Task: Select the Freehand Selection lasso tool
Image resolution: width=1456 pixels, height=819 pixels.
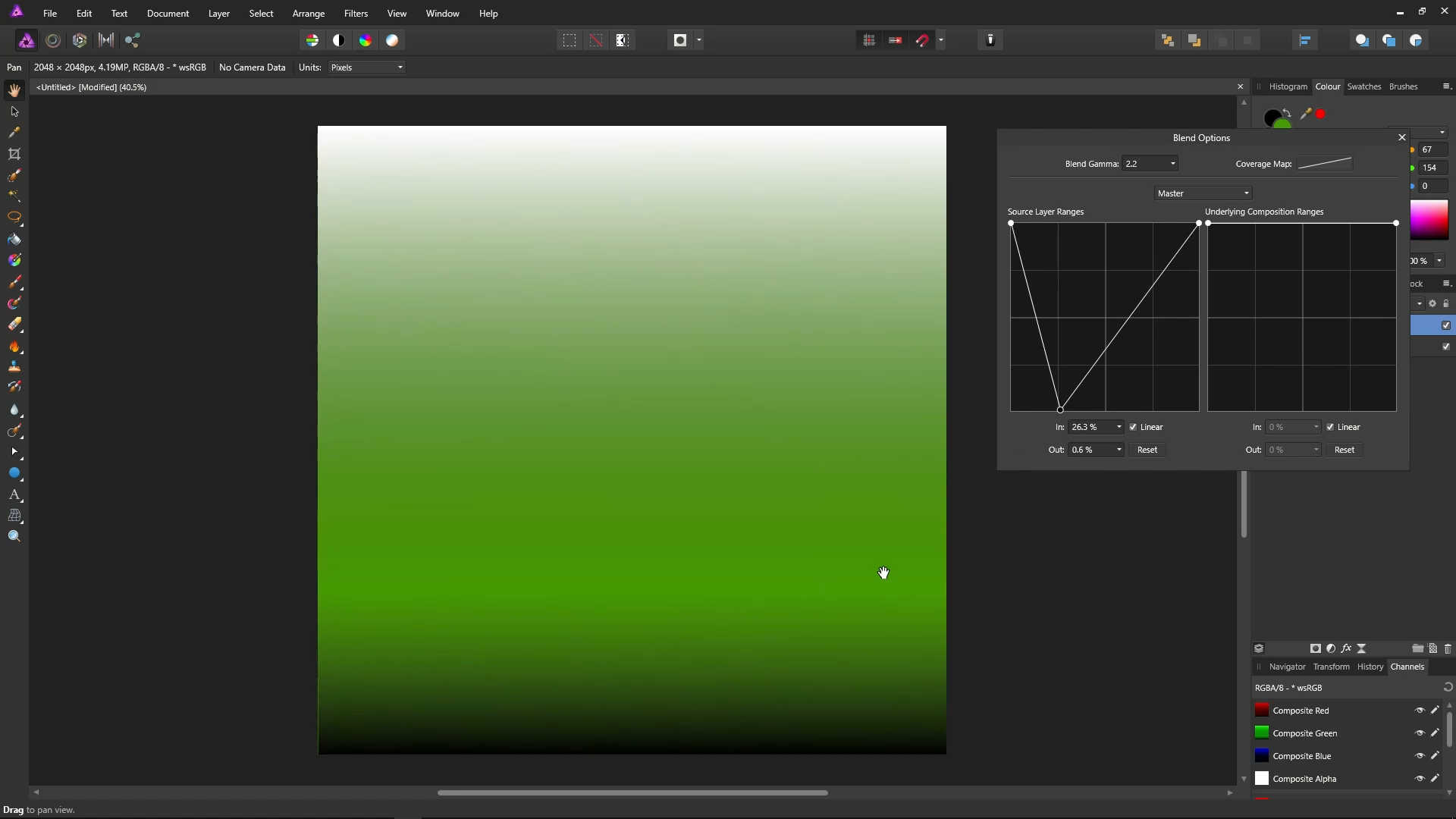Action: pyautogui.click(x=14, y=217)
